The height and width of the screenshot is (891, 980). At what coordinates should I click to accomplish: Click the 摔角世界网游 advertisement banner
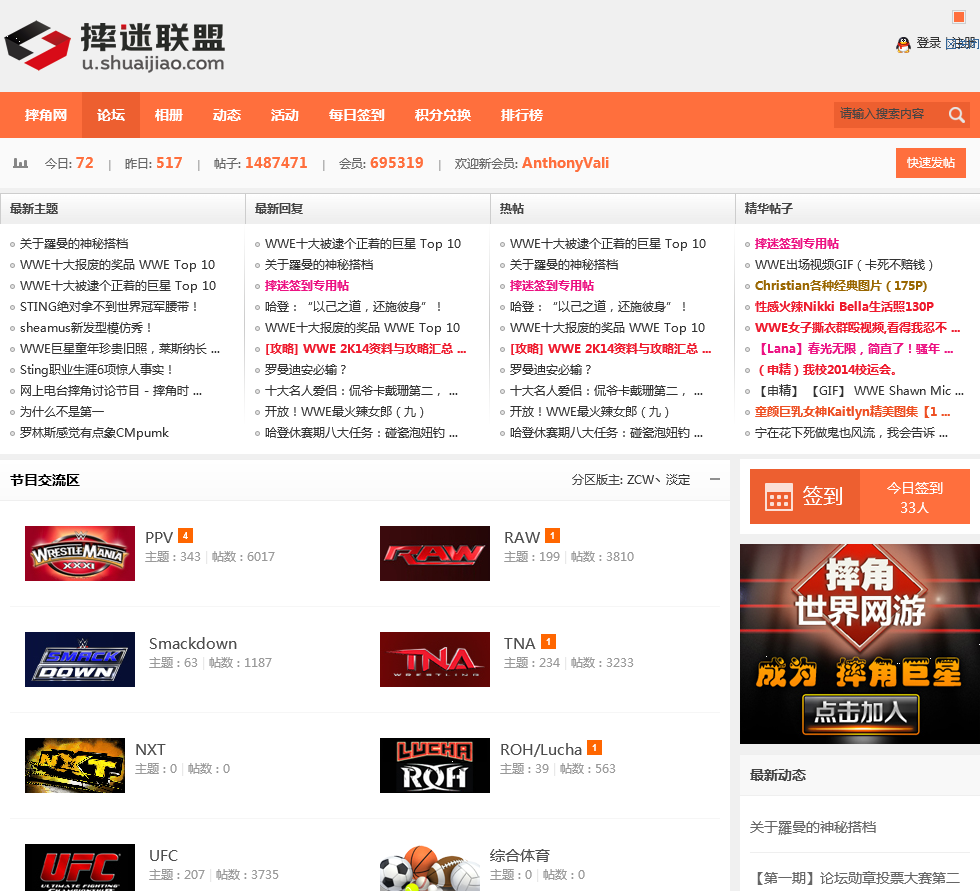(860, 644)
